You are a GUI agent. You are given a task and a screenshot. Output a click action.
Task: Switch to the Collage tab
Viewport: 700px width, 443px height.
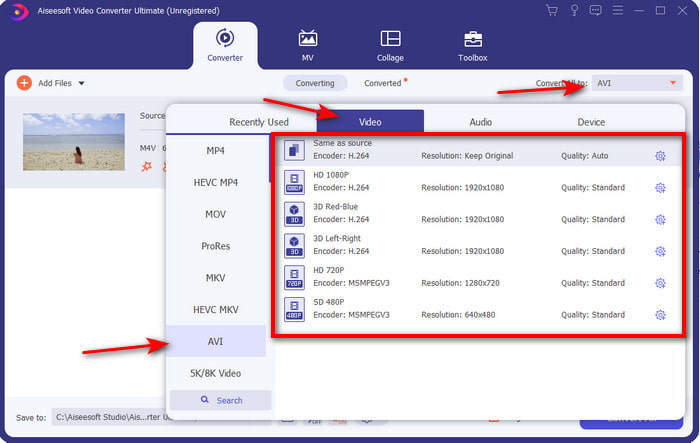tap(390, 46)
